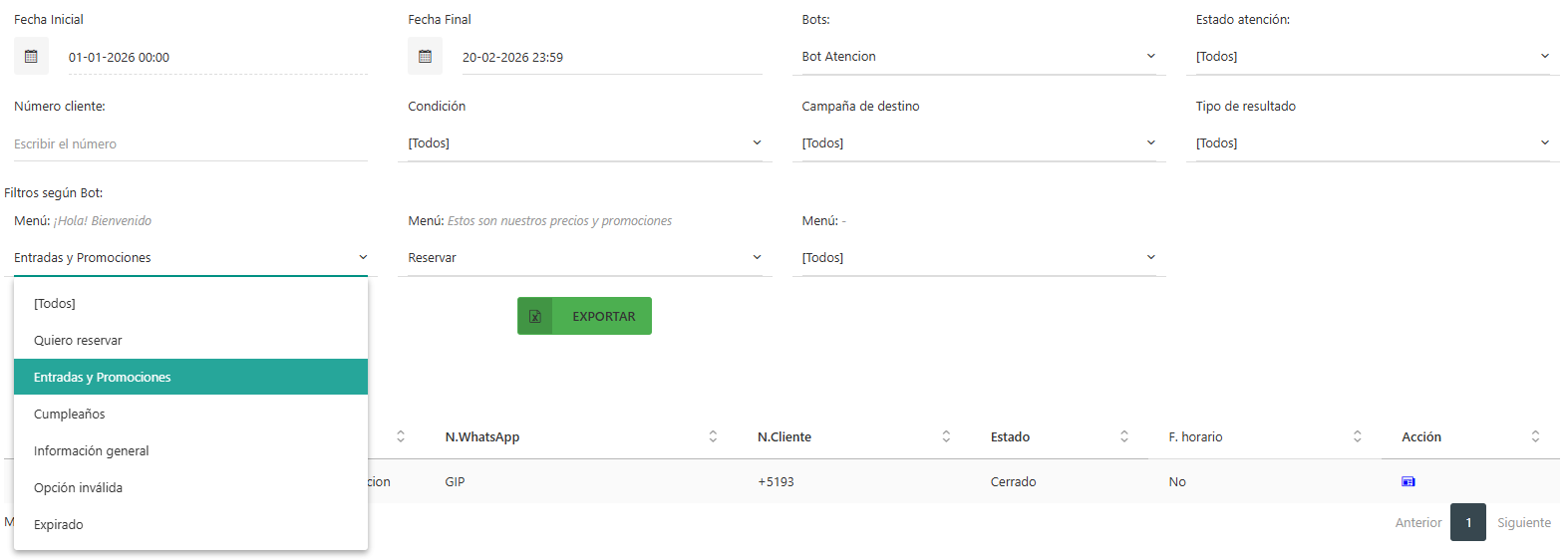Click the Excel icon on the Exportar button

535,316
